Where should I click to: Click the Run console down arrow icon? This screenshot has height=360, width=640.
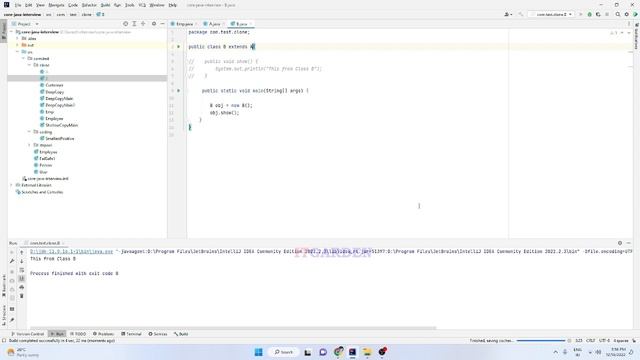click(x=22, y=261)
